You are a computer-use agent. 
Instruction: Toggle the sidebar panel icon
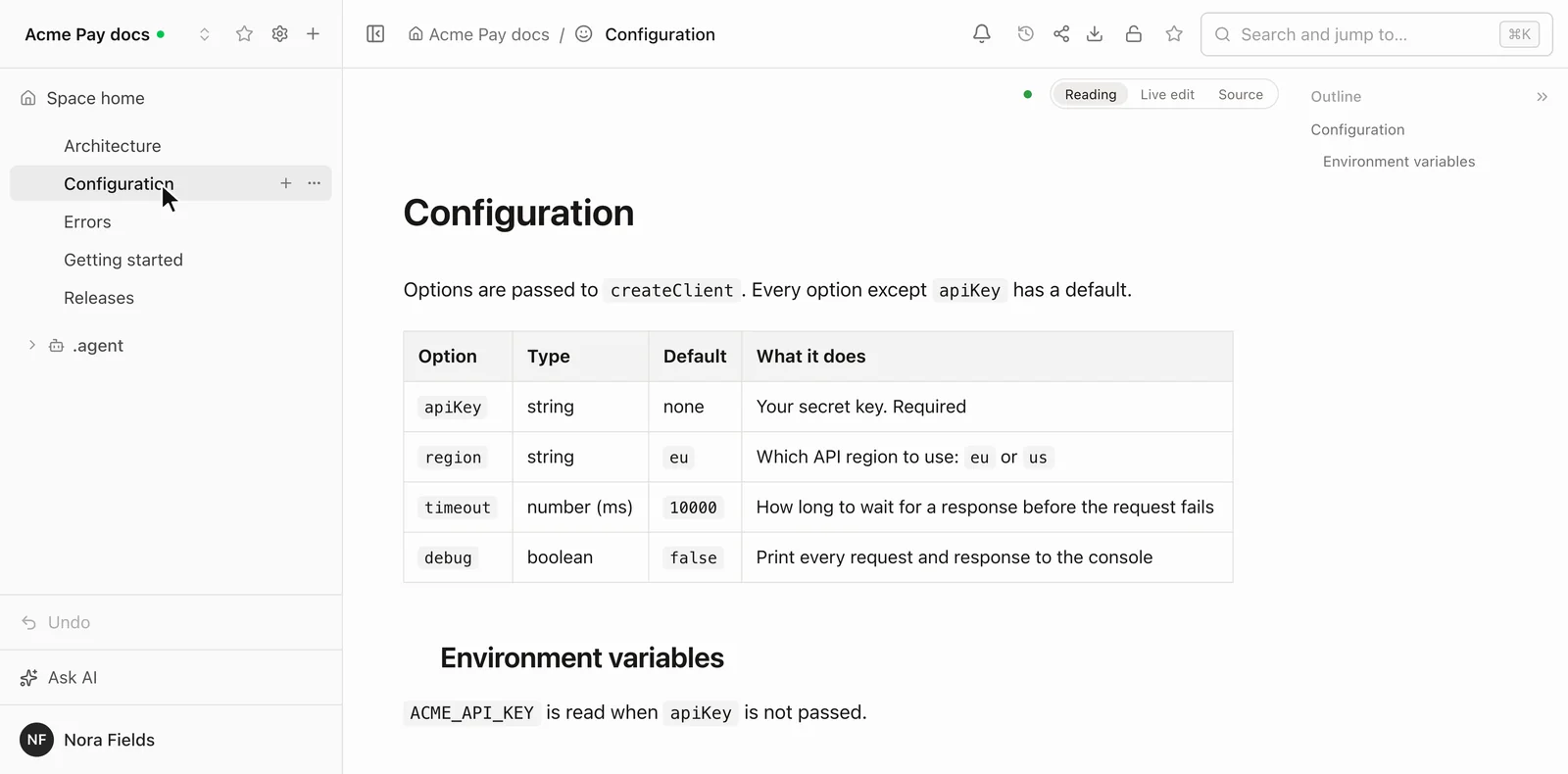[x=375, y=34]
